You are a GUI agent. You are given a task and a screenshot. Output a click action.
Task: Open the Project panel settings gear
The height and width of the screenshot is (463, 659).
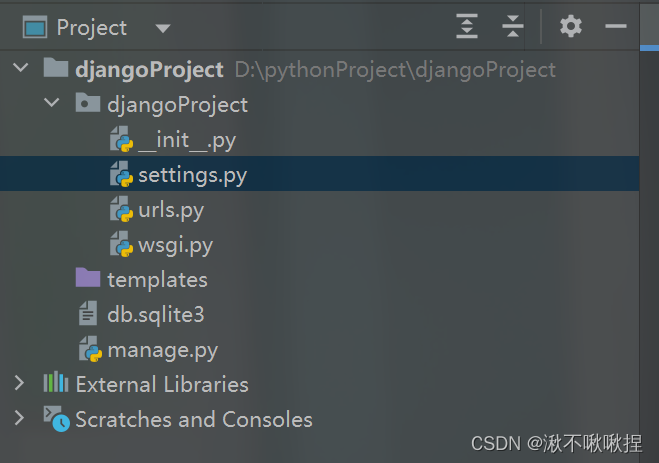(571, 27)
